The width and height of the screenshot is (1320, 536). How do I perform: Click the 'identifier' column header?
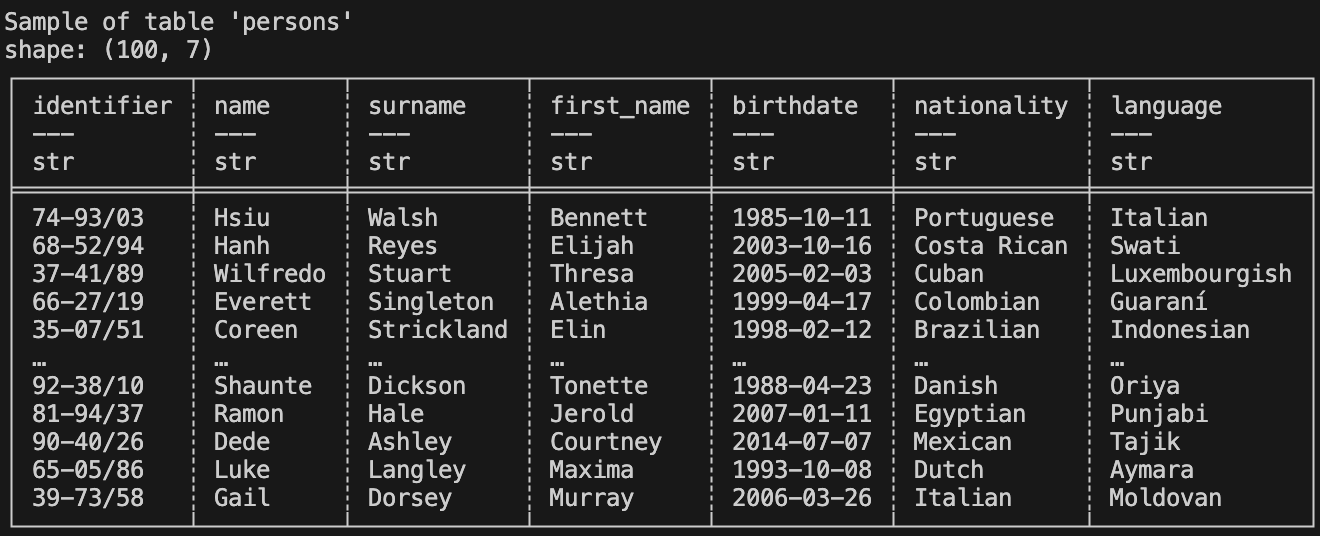(x=102, y=106)
